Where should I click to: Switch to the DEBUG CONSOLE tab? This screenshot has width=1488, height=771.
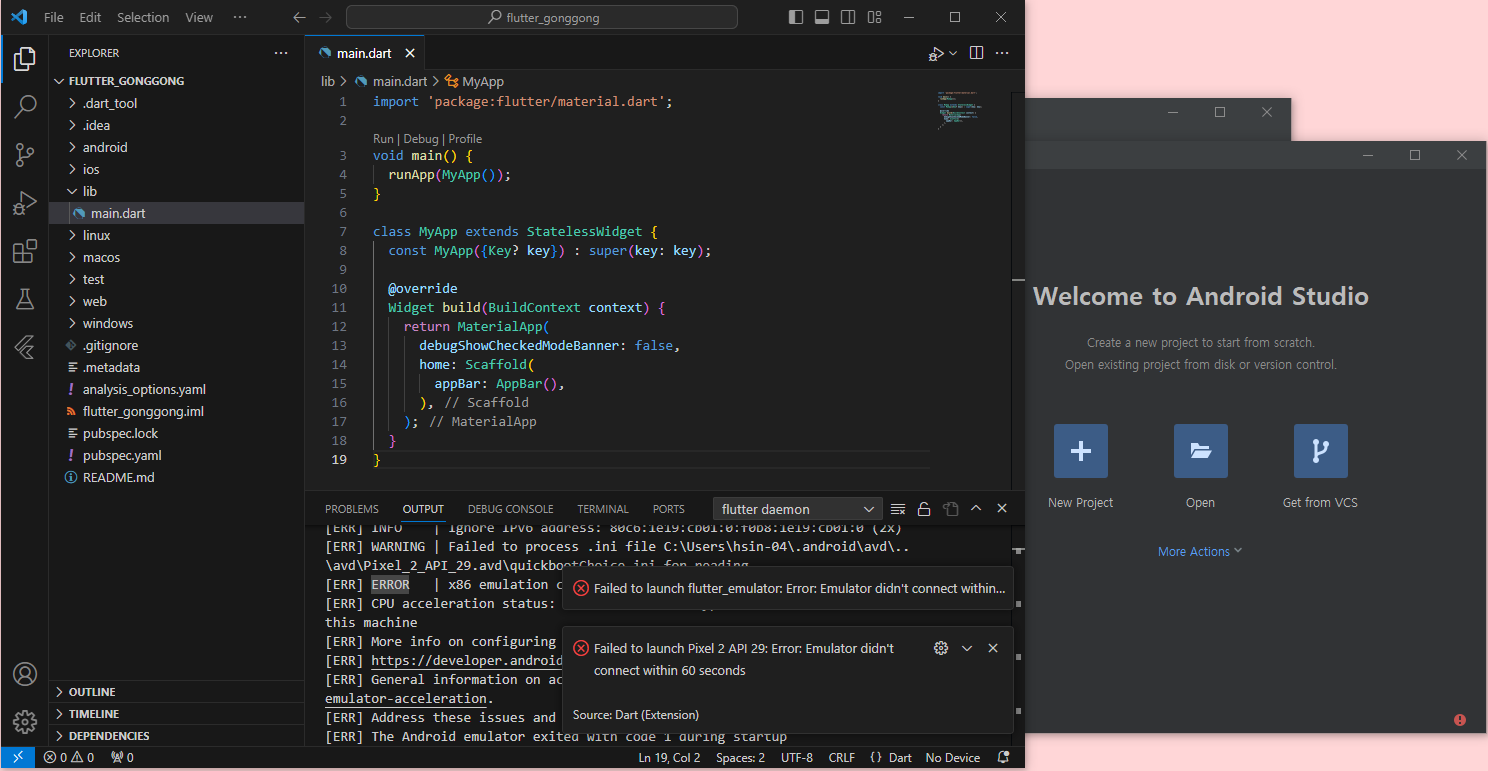point(510,509)
